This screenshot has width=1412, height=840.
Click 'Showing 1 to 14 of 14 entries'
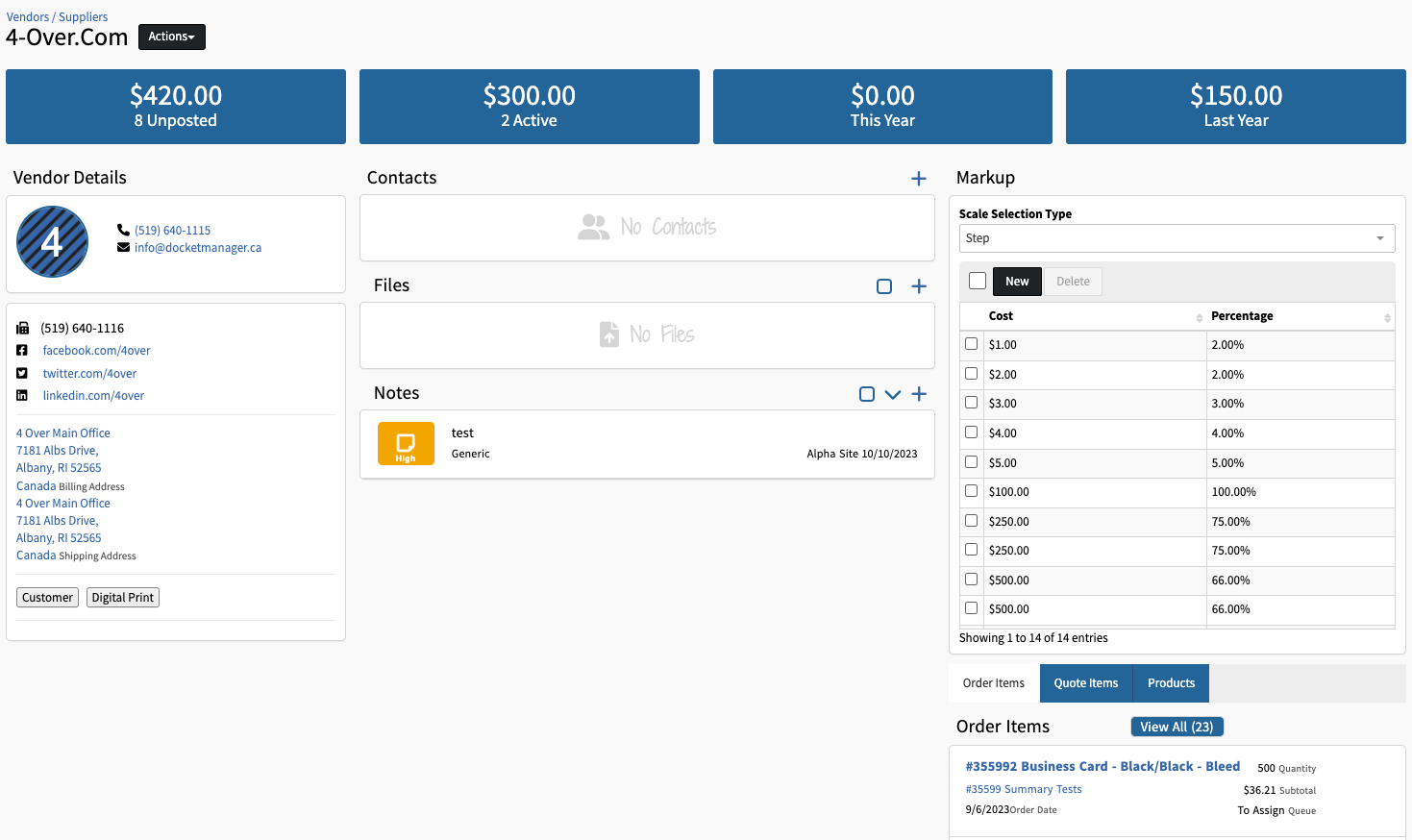click(1033, 638)
